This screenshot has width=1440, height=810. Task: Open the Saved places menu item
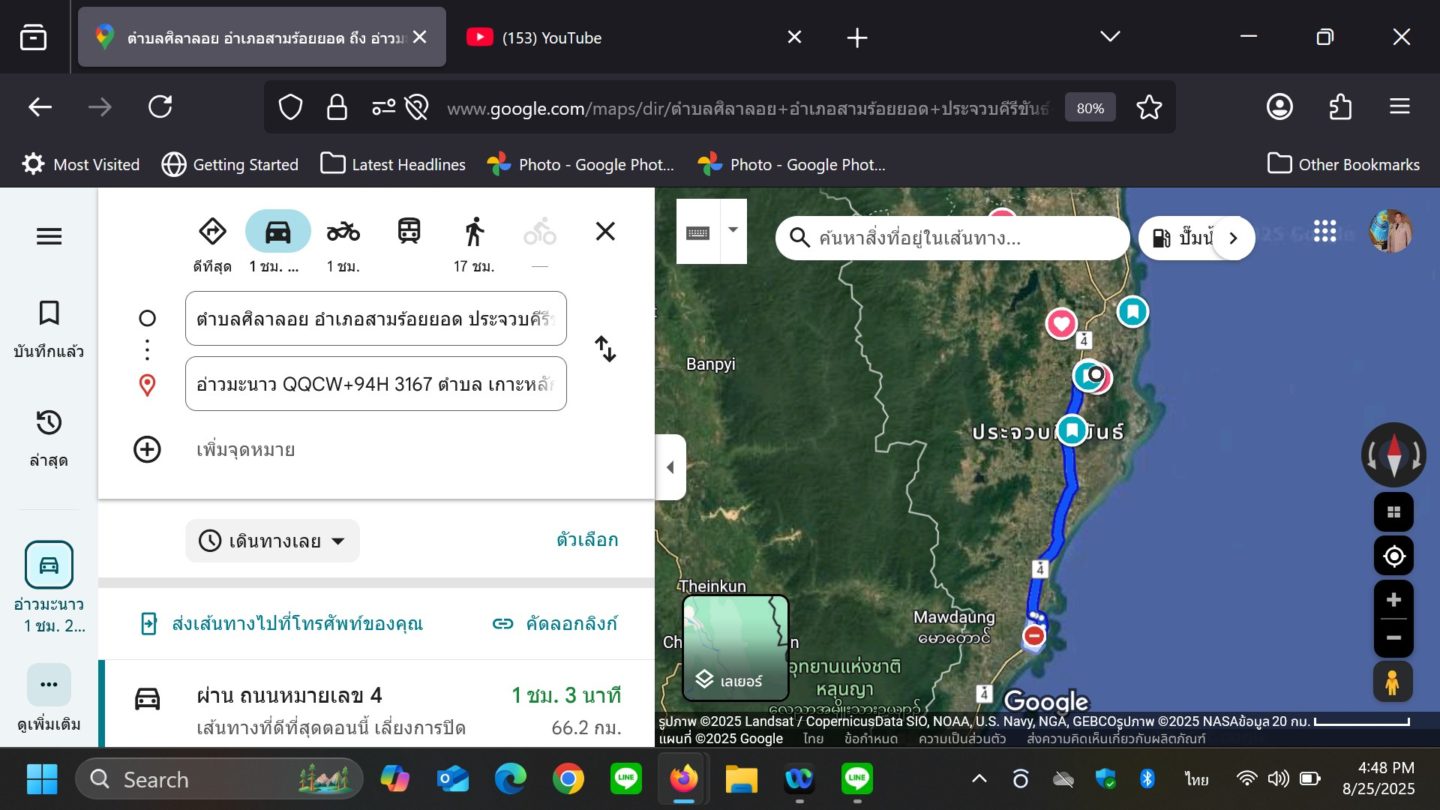[x=48, y=329]
